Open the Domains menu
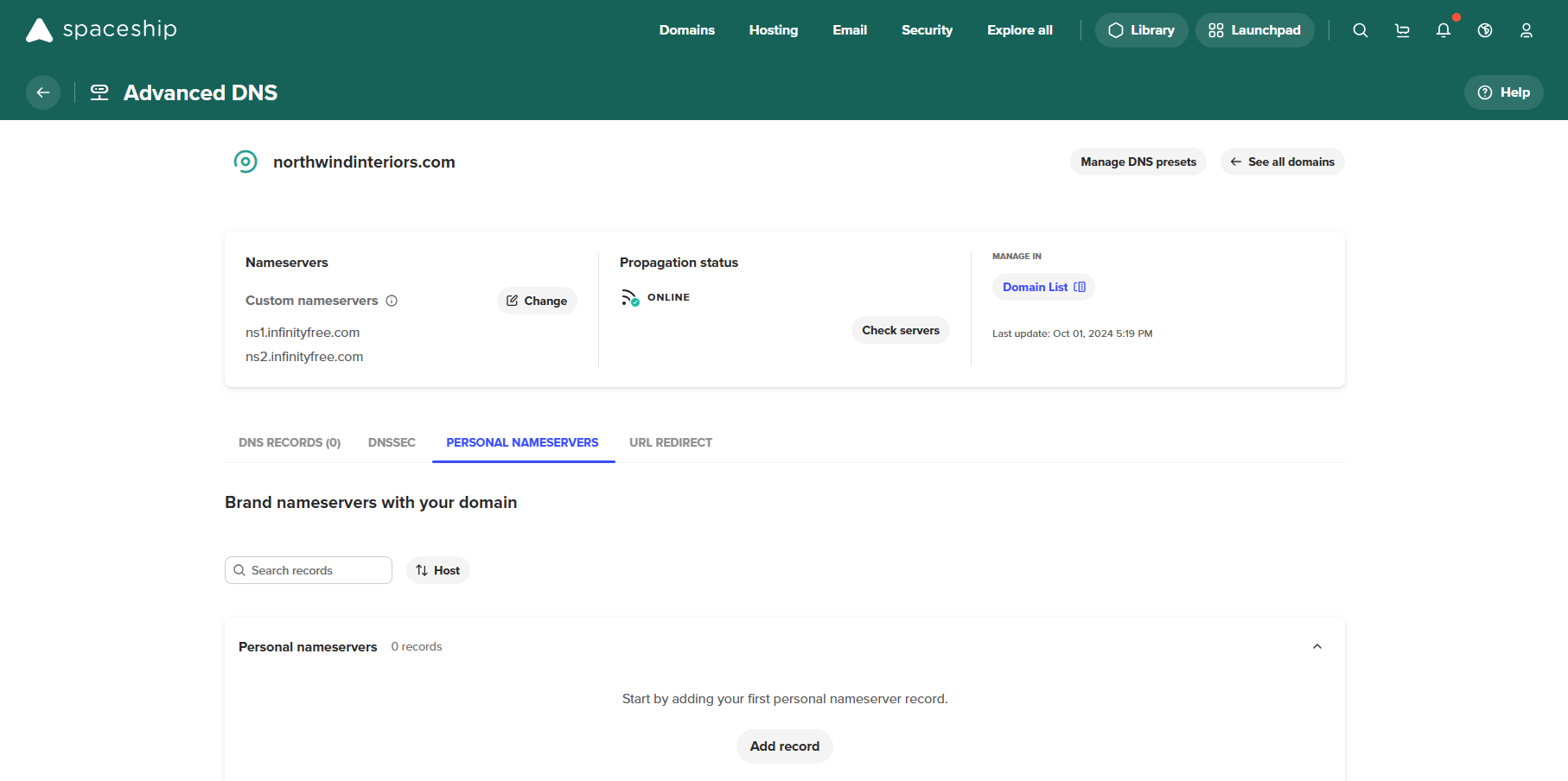The width and height of the screenshot is (1568, 781). [686, 30]
